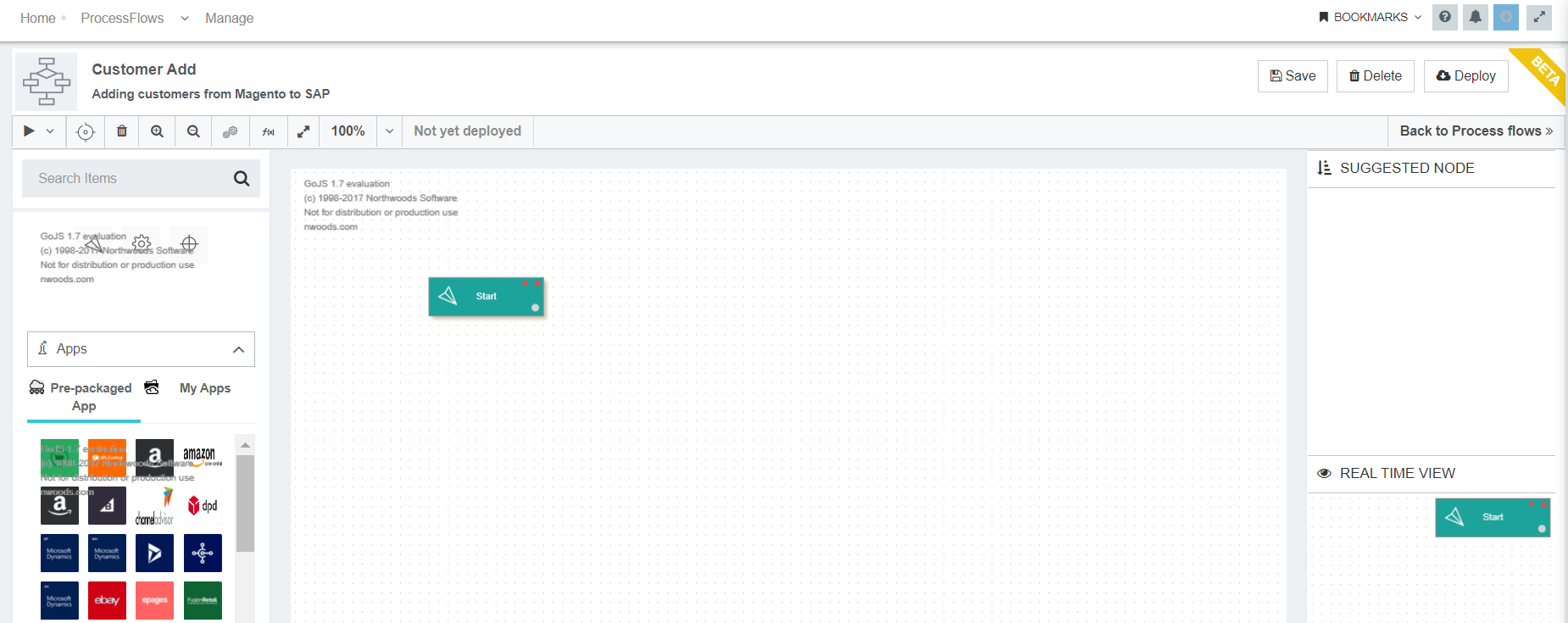Pick the dpd app tile
This screenshot has width=1568, height=623.
tap(203, 506)
